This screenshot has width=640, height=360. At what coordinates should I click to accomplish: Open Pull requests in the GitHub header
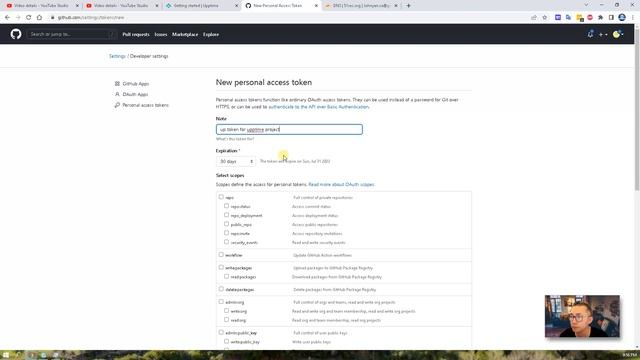click(136, 35)
